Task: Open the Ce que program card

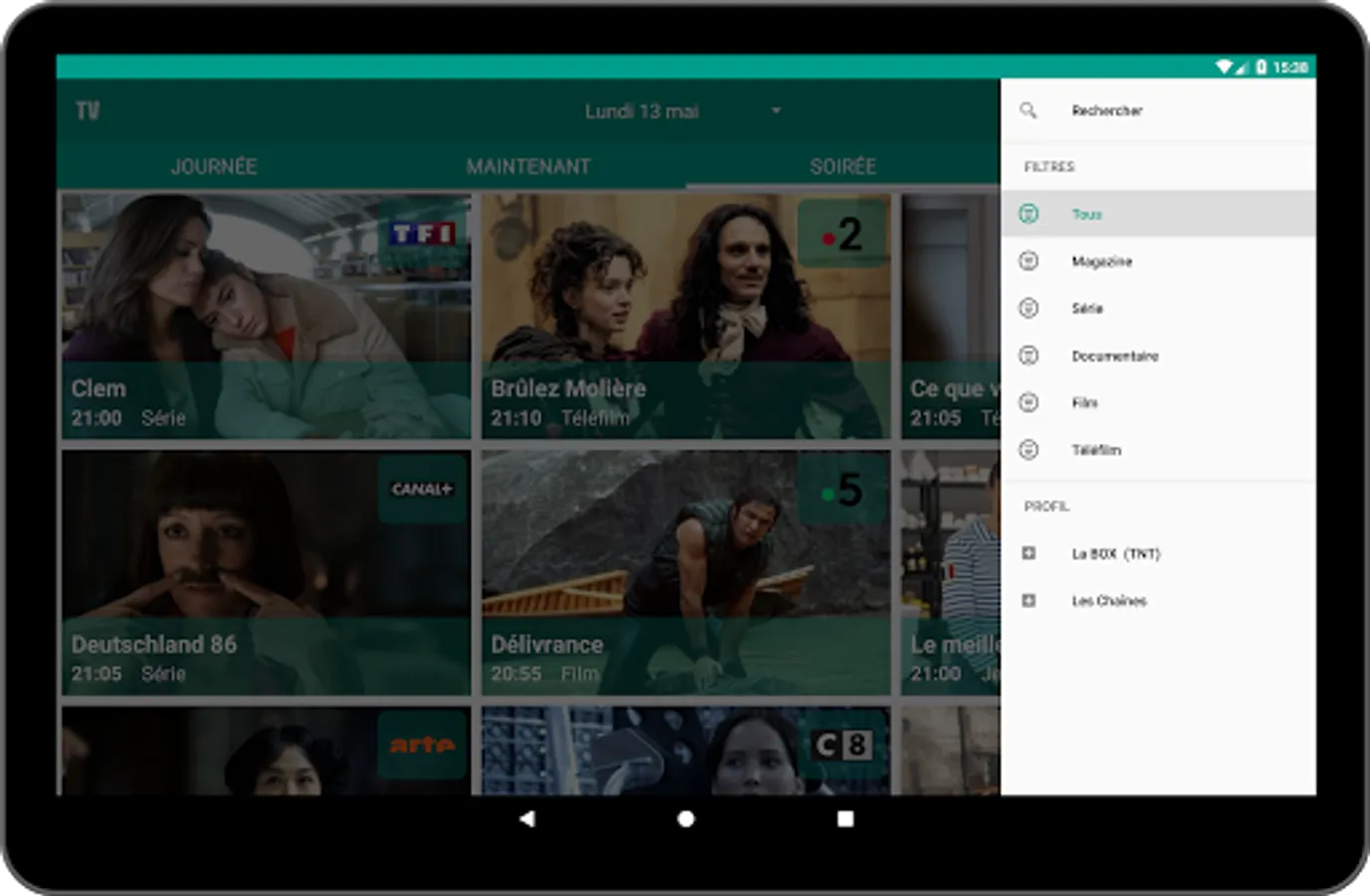Action: point(951,317)
